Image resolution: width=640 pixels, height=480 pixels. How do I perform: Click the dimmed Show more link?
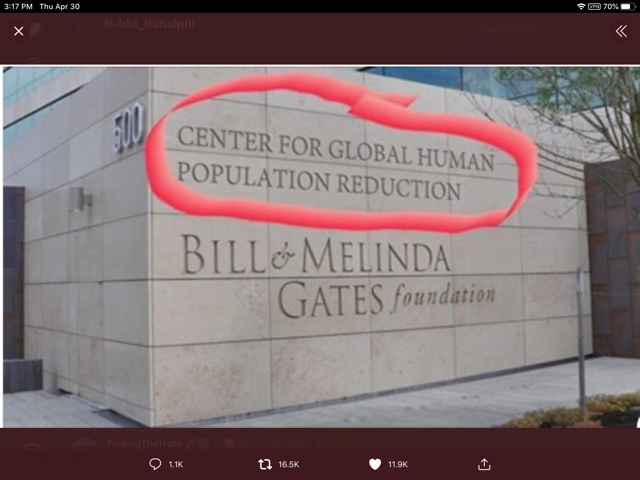click(481, 49)
